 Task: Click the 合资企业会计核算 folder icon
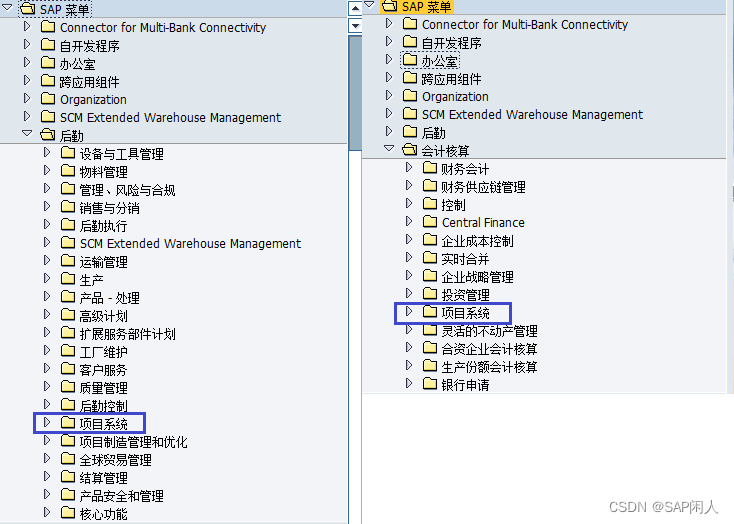tap(430, 347)
